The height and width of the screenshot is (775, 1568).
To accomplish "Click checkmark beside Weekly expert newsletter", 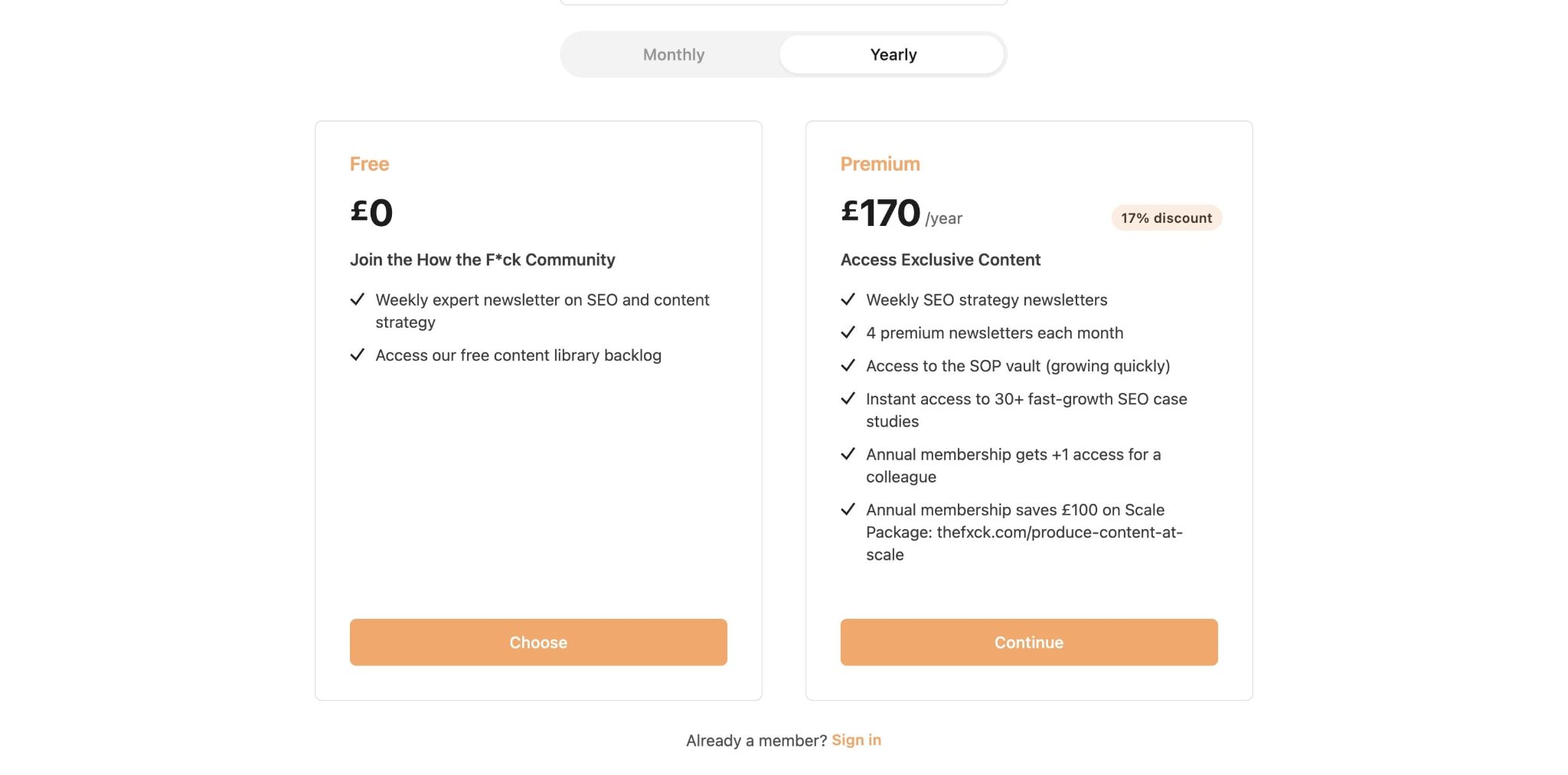I will click(x=357, y=299).
